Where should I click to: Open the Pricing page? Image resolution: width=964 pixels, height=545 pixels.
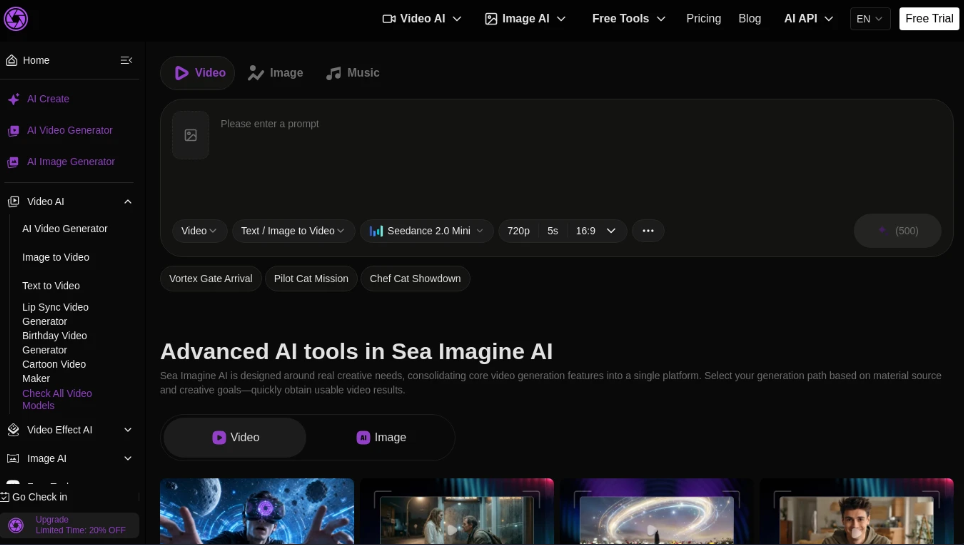click(x=703, y=18)
